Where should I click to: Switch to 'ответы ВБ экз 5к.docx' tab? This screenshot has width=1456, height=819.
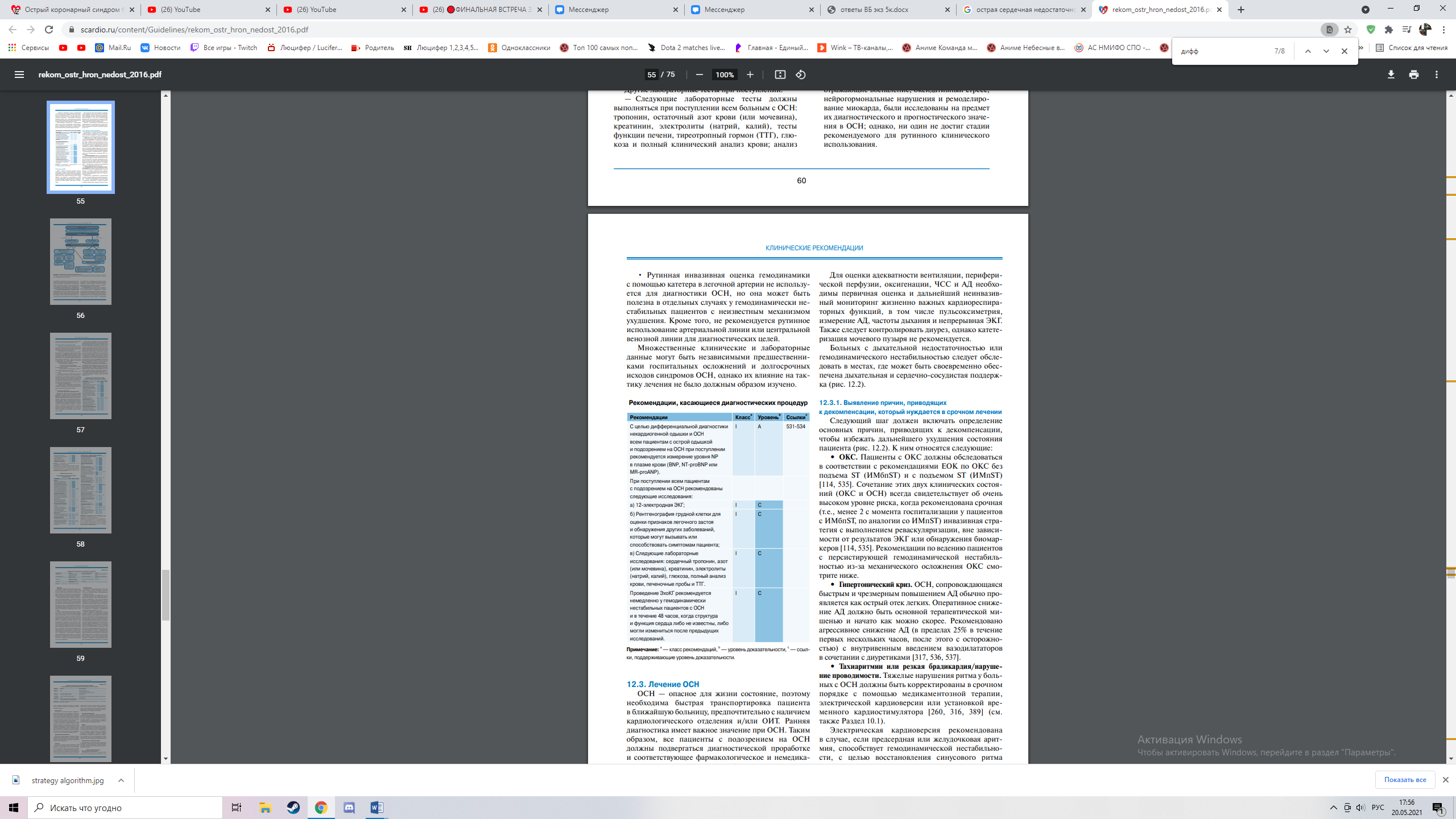(x=888, y=10)
